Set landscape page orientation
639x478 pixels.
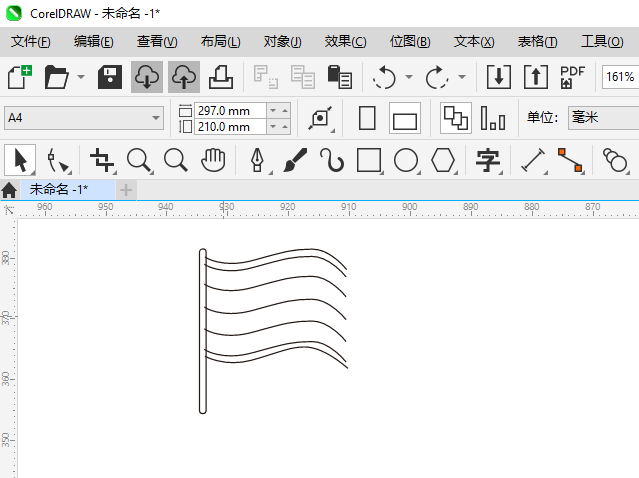pos(405,118)
